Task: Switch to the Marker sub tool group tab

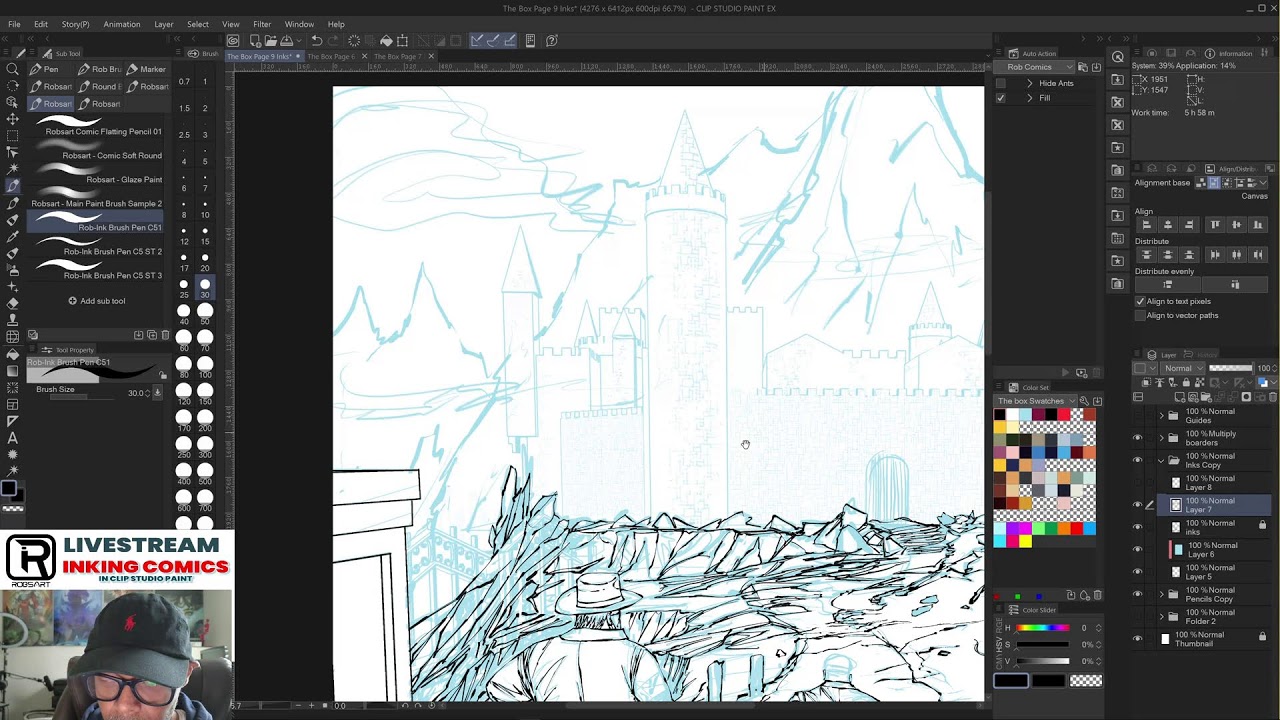Action: pos(146,69)
